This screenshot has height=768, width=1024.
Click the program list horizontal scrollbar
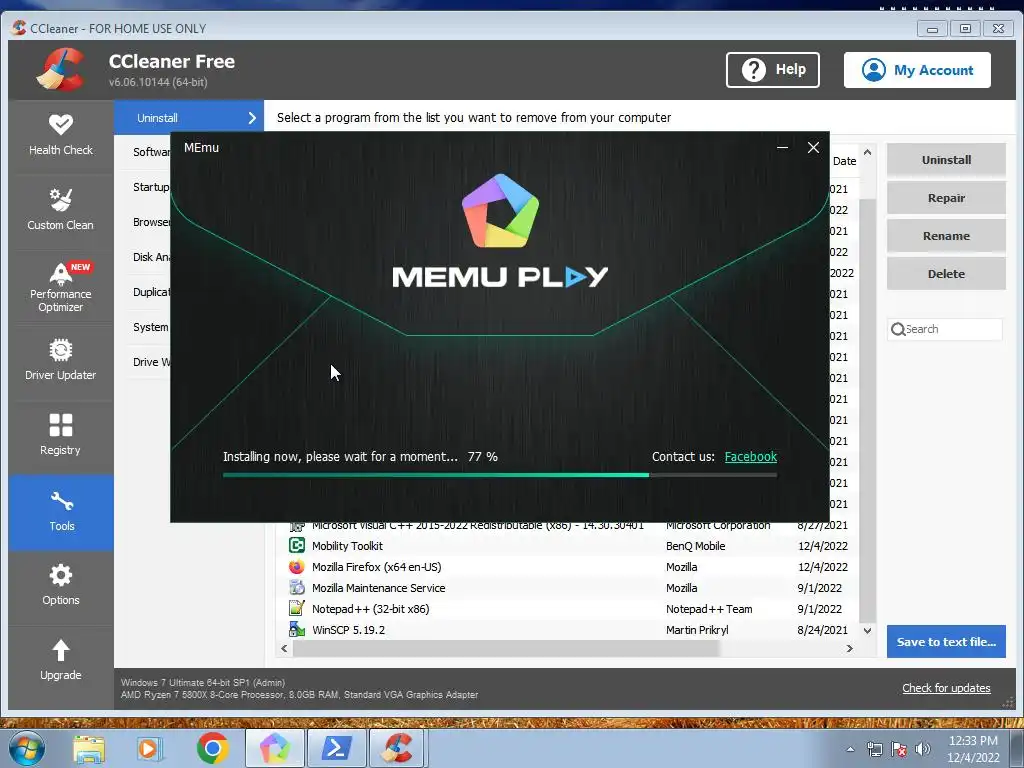pos(505,648)
